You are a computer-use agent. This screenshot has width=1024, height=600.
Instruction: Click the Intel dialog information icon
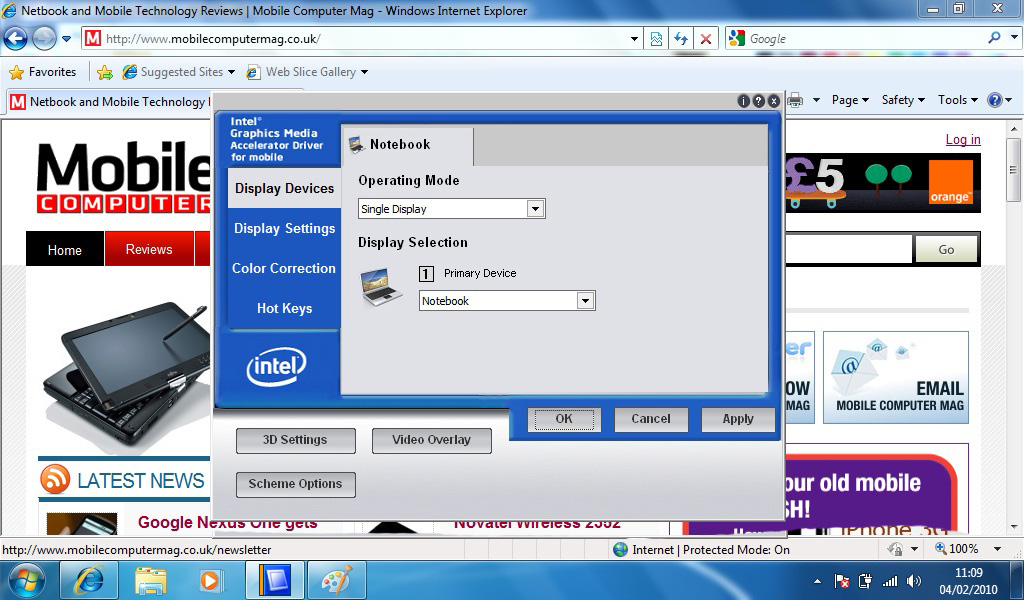[x=743, y=101]
